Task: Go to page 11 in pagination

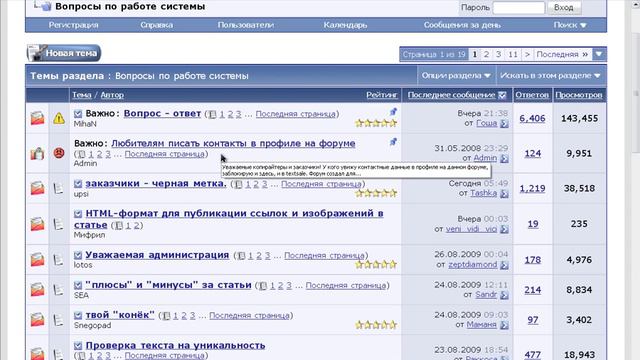Action: click(x=513, y=54)
